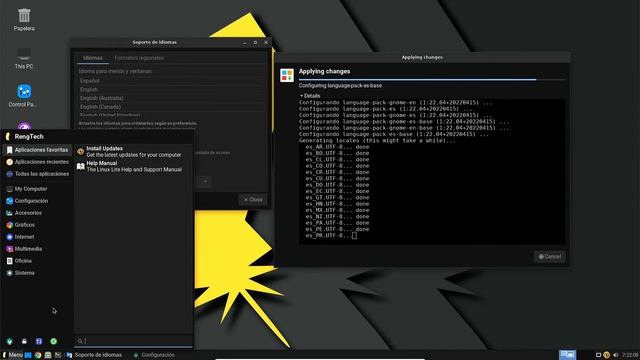This screenshot has width=640, height=360.
Task: Click the Applying changes heading text
Action: [324, 71]
